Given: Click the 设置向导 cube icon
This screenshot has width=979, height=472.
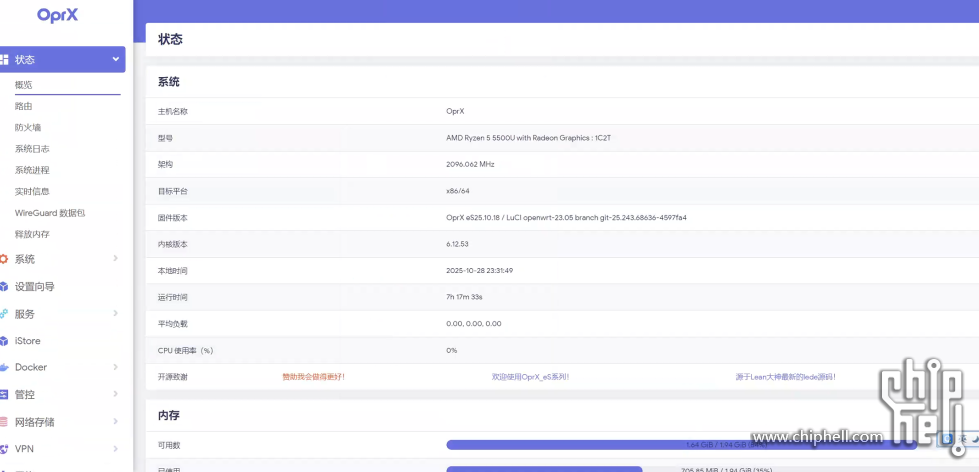Looking at the screenshot, I should coord(4,287).
